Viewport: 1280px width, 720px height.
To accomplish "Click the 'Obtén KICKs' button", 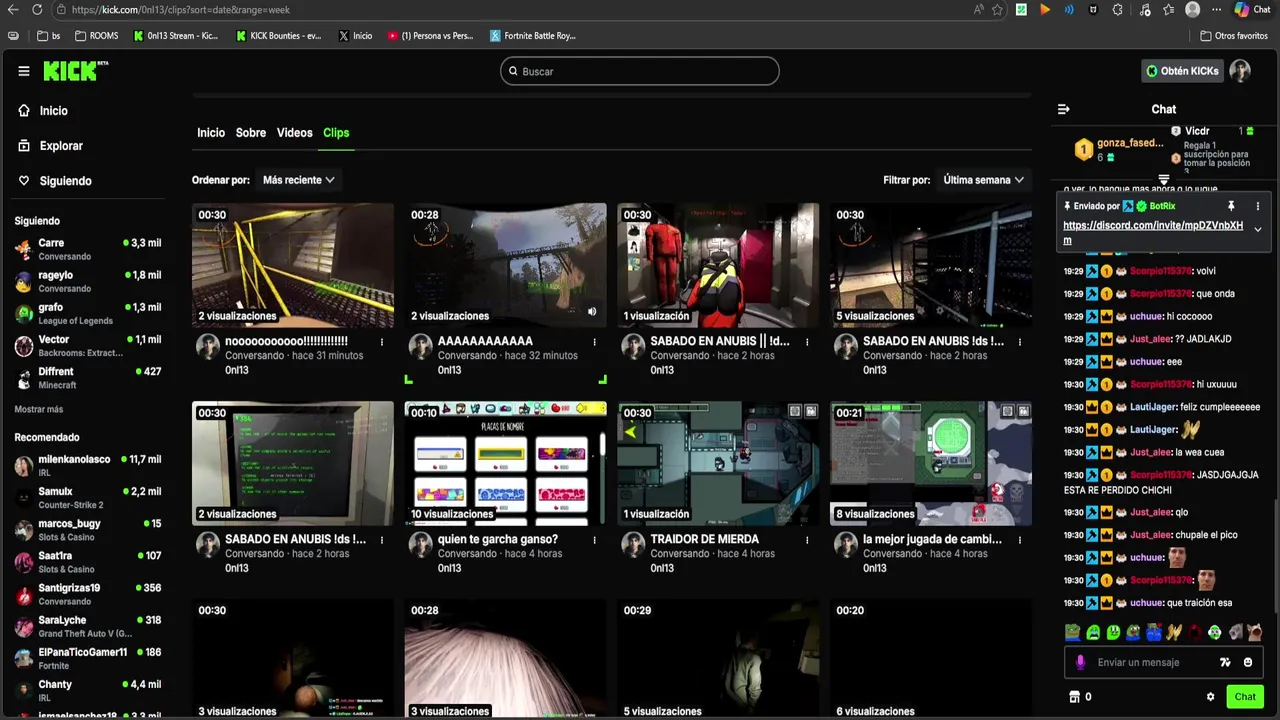I will click(x=1183, y=71).
